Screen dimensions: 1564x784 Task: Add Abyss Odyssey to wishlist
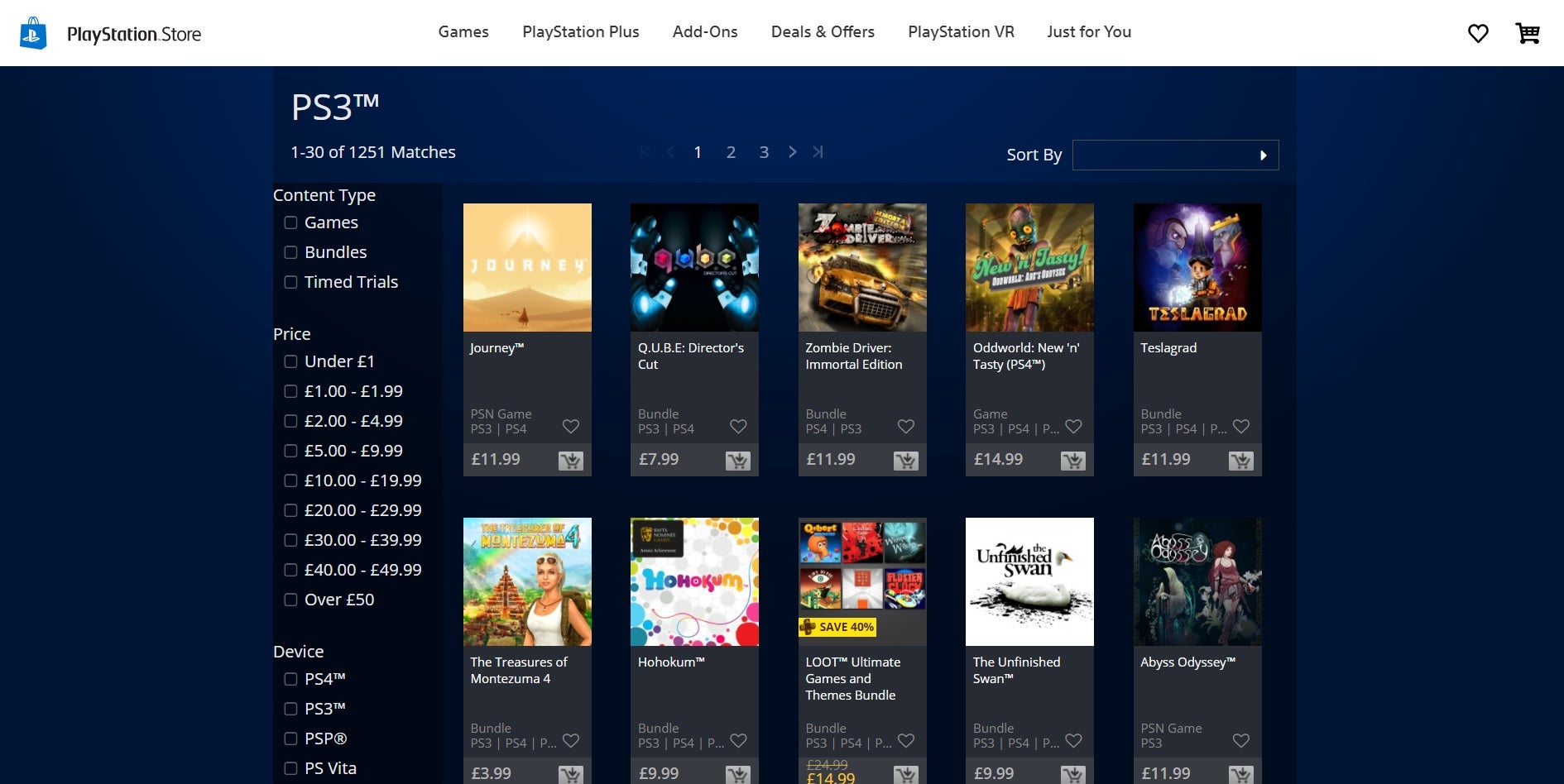tap(1240, 741)
